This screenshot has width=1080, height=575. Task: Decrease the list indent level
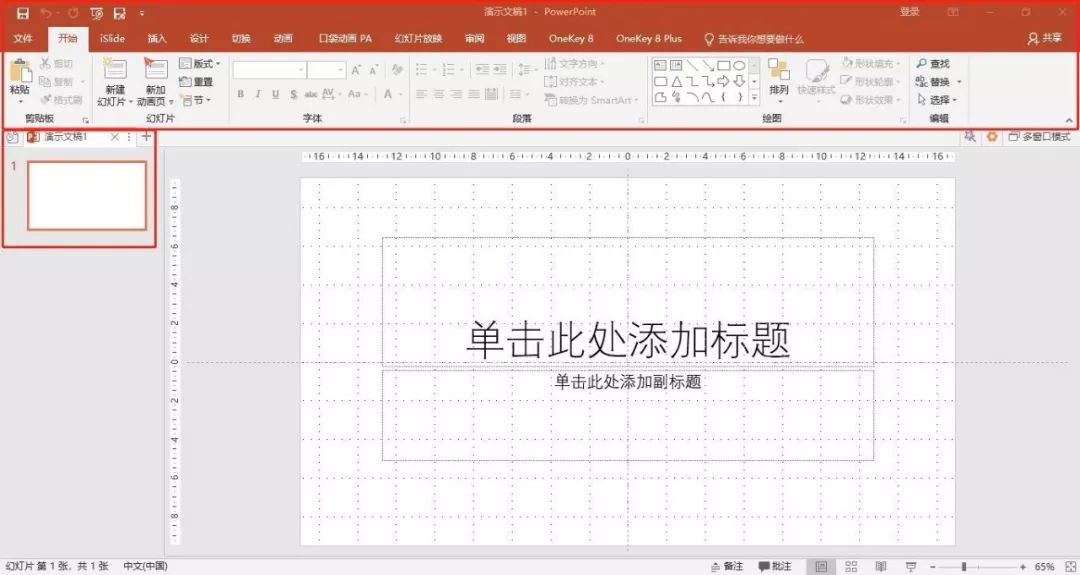pos(482,70)
